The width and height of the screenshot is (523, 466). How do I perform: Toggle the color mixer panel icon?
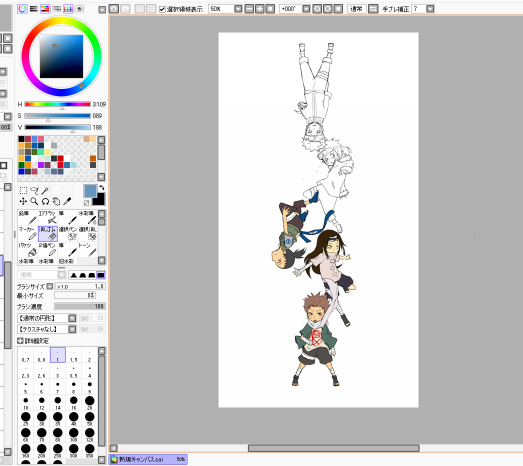pos(57,9)
